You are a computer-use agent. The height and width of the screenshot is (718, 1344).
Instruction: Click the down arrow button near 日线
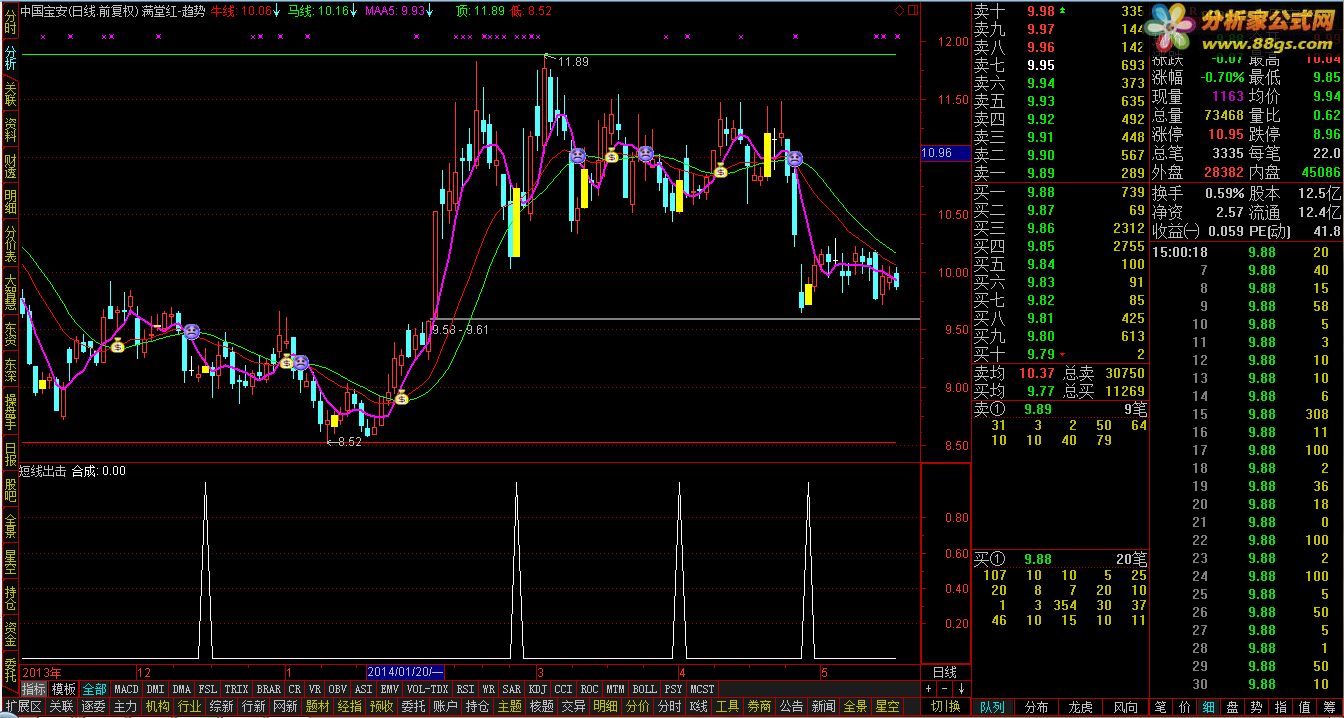[x=960, y=688]
